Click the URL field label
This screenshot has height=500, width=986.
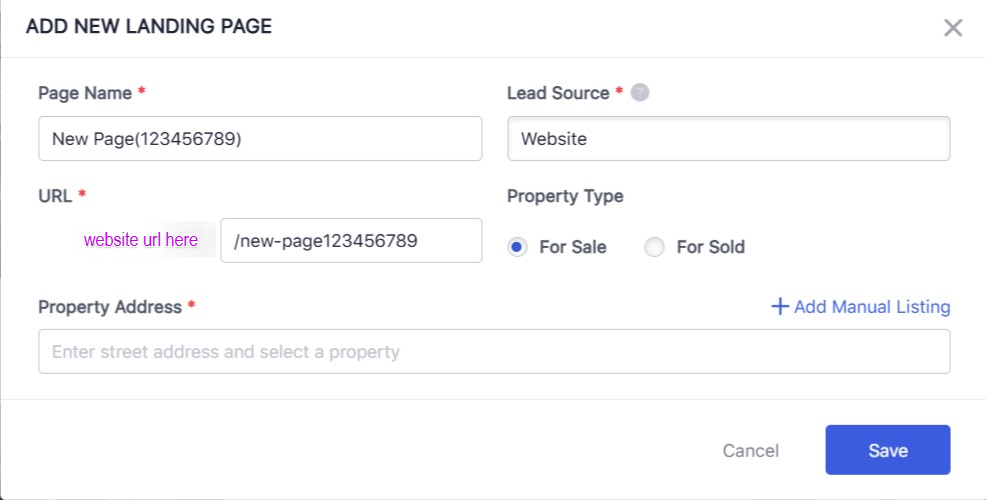(x=55, y=196)
